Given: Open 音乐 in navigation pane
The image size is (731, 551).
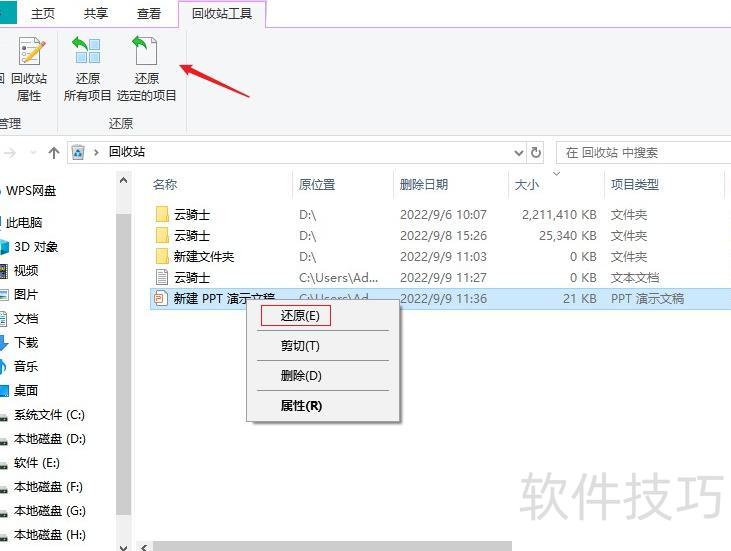Looking at the screenshot, I should point(26,366).
